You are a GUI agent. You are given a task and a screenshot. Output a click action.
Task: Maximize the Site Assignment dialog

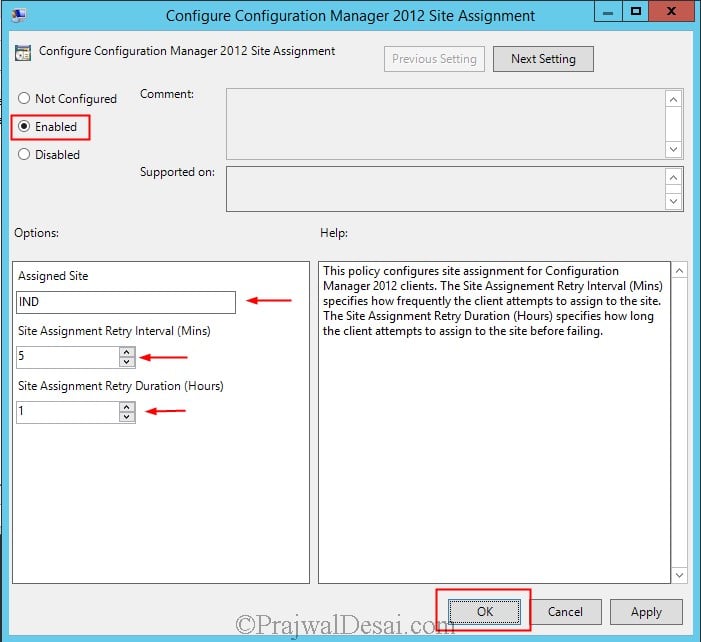point(635,12)
